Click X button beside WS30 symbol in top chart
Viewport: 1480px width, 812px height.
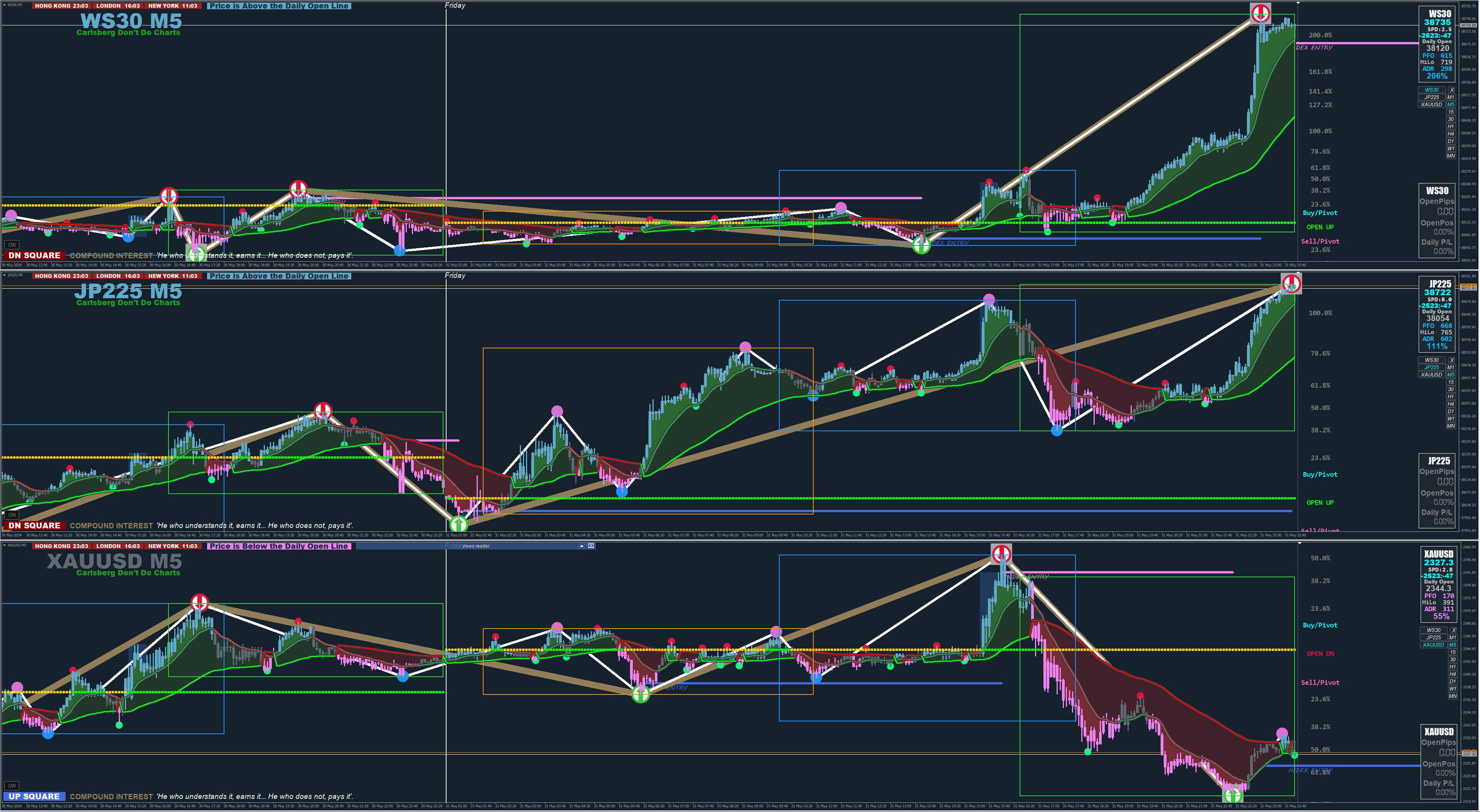[x=1451, y=90]
